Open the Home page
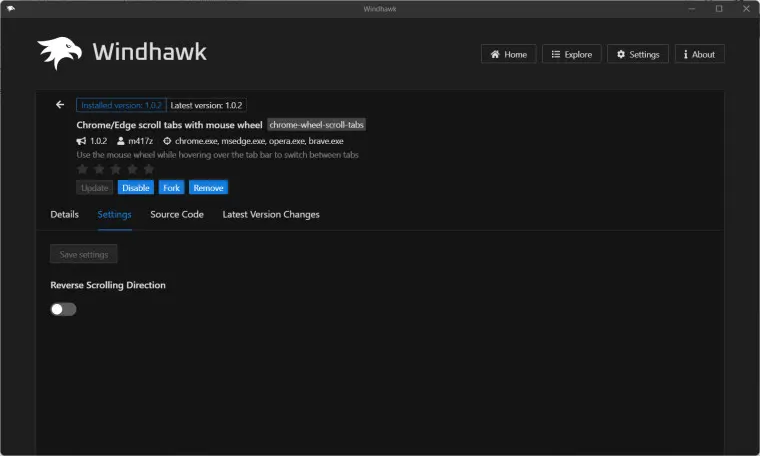 pos(509,54)
